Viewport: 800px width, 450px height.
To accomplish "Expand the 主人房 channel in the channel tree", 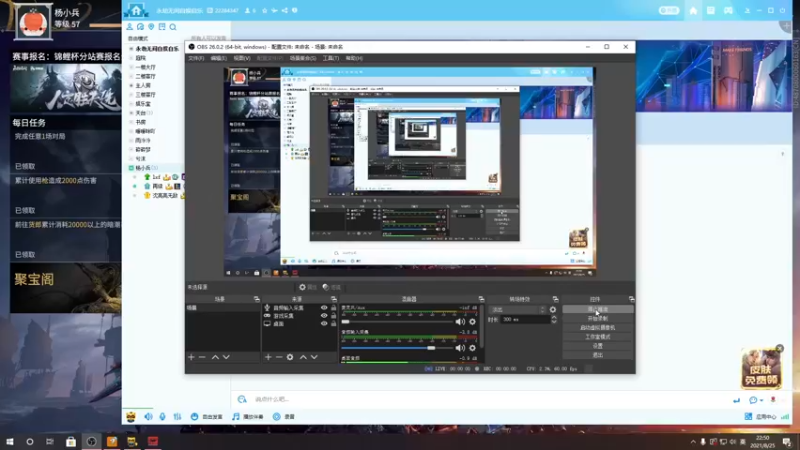I will click(x=131, y=85).
